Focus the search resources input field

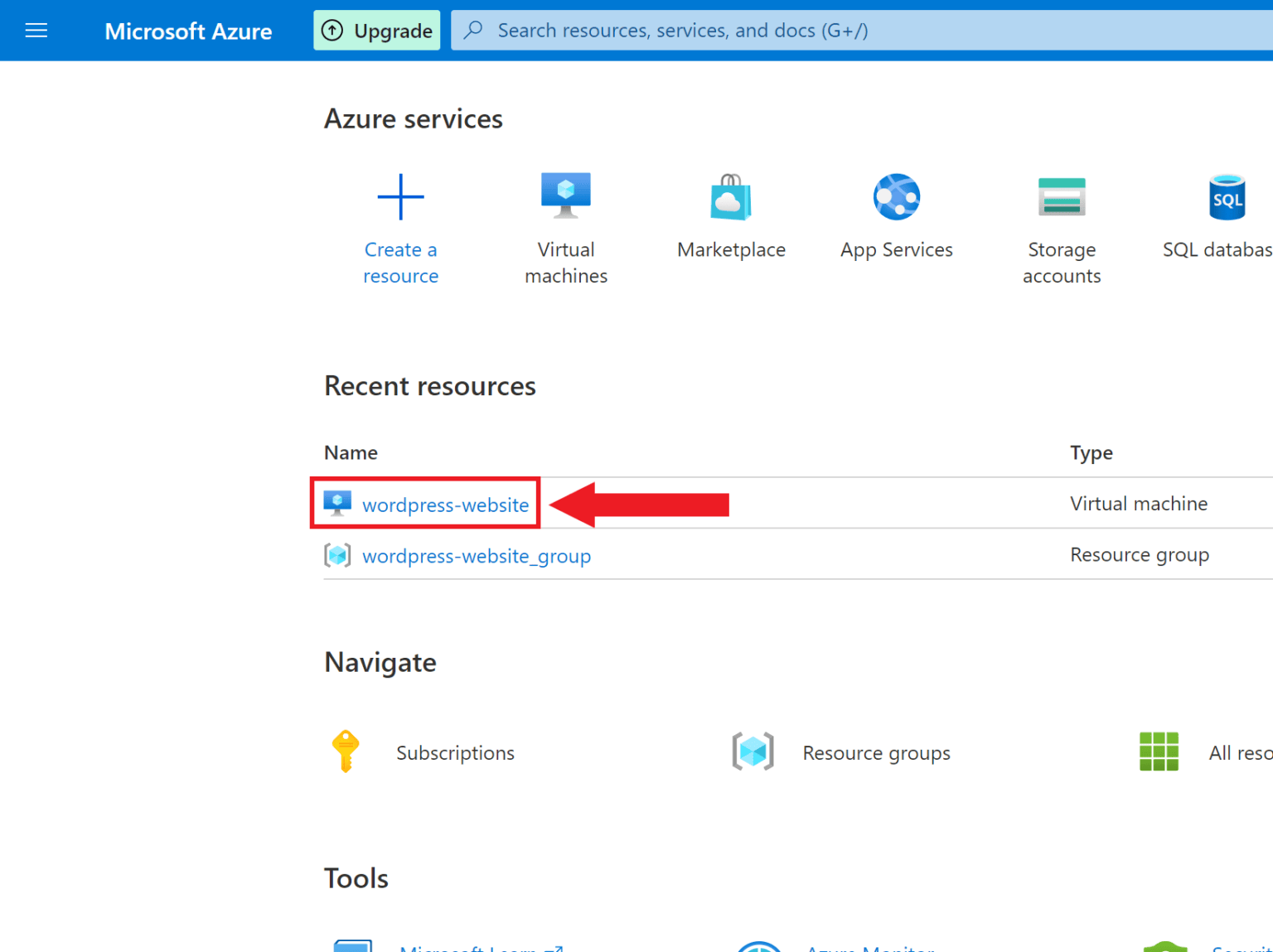[x=862, y=31]
